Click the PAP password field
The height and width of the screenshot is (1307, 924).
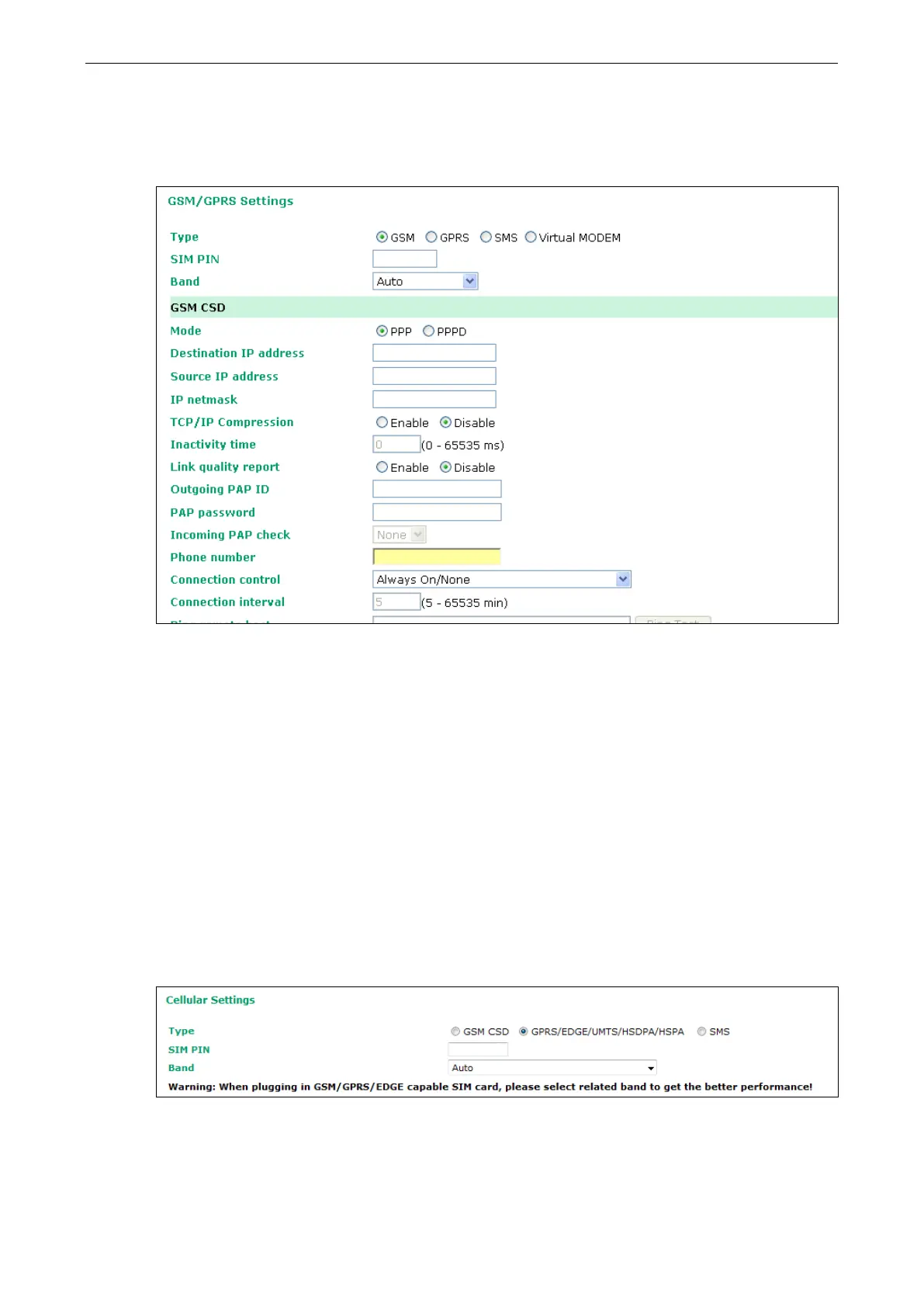pos(437,512)
